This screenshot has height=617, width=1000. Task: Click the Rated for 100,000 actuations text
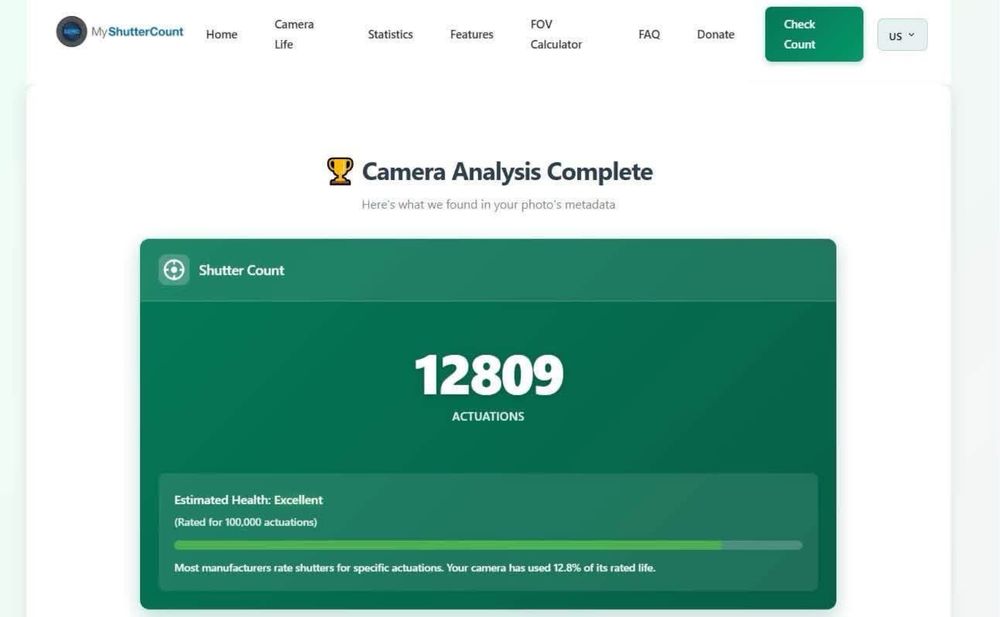click(x=246, y=522)
